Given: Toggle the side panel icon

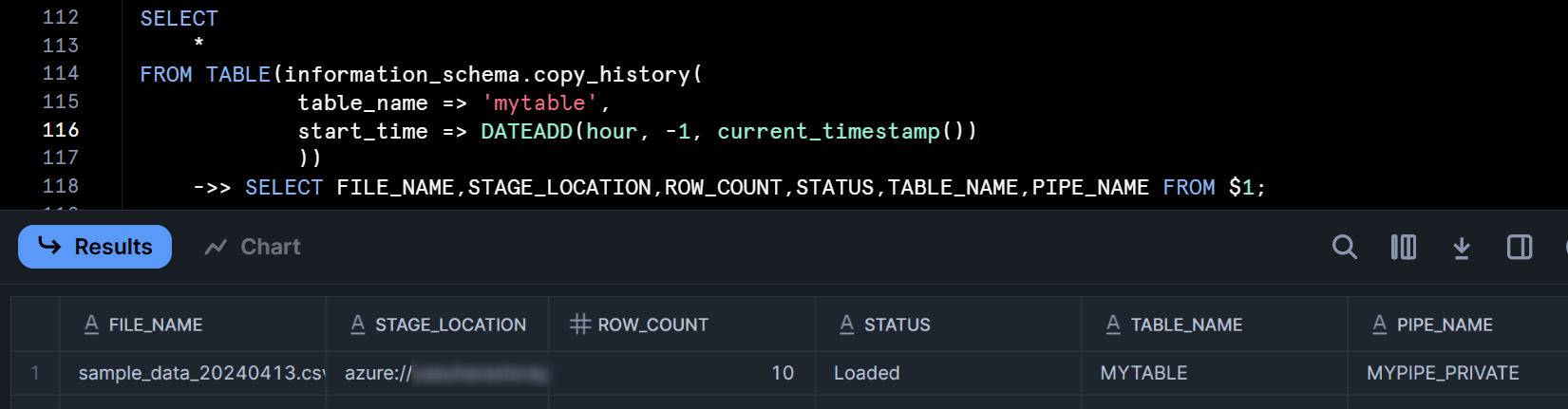Looking at the screenshot, I should coord(1520,247).
